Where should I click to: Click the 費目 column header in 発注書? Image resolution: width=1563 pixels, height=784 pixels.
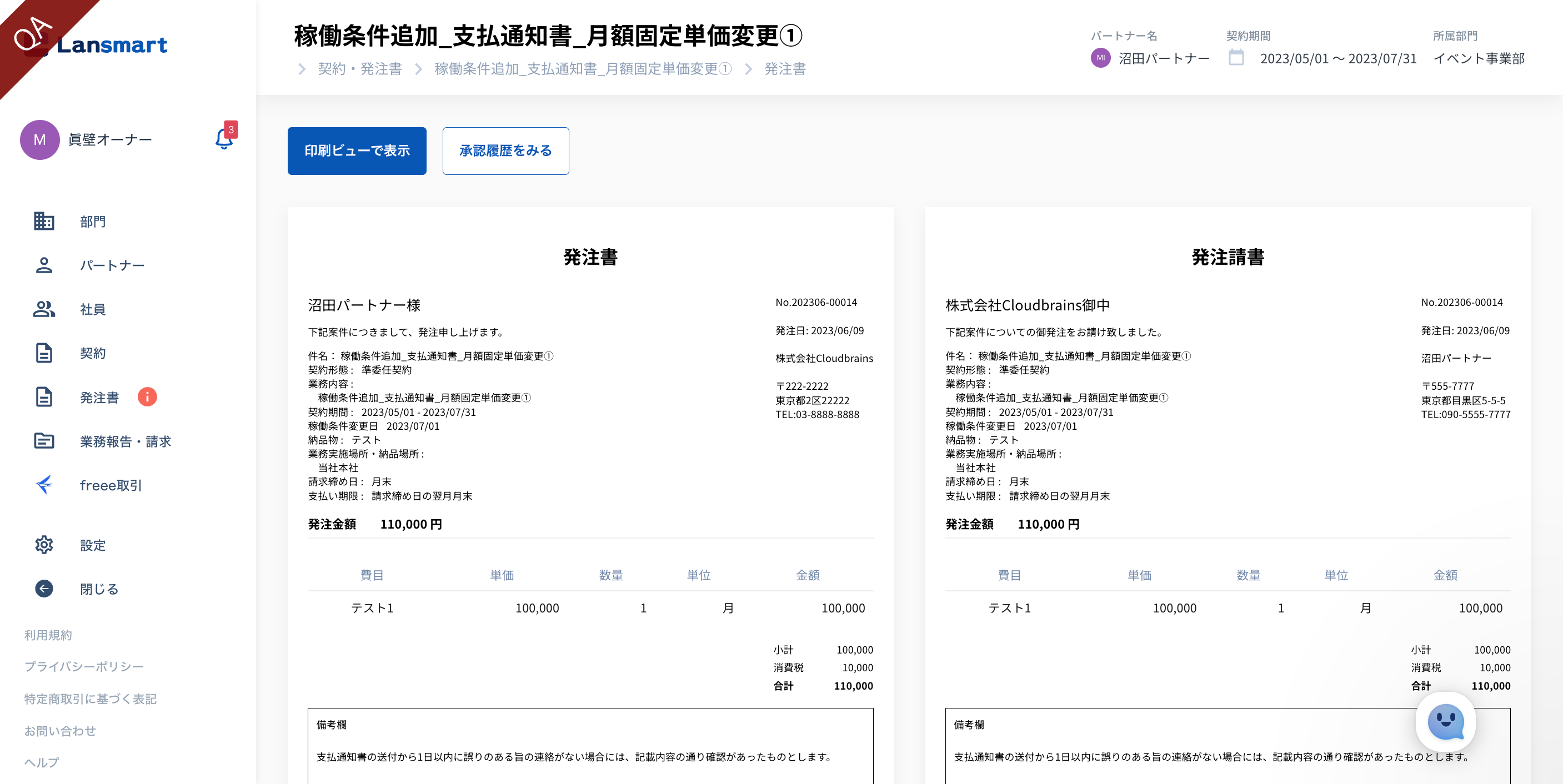pyautogui.click(x=372, y=575)
